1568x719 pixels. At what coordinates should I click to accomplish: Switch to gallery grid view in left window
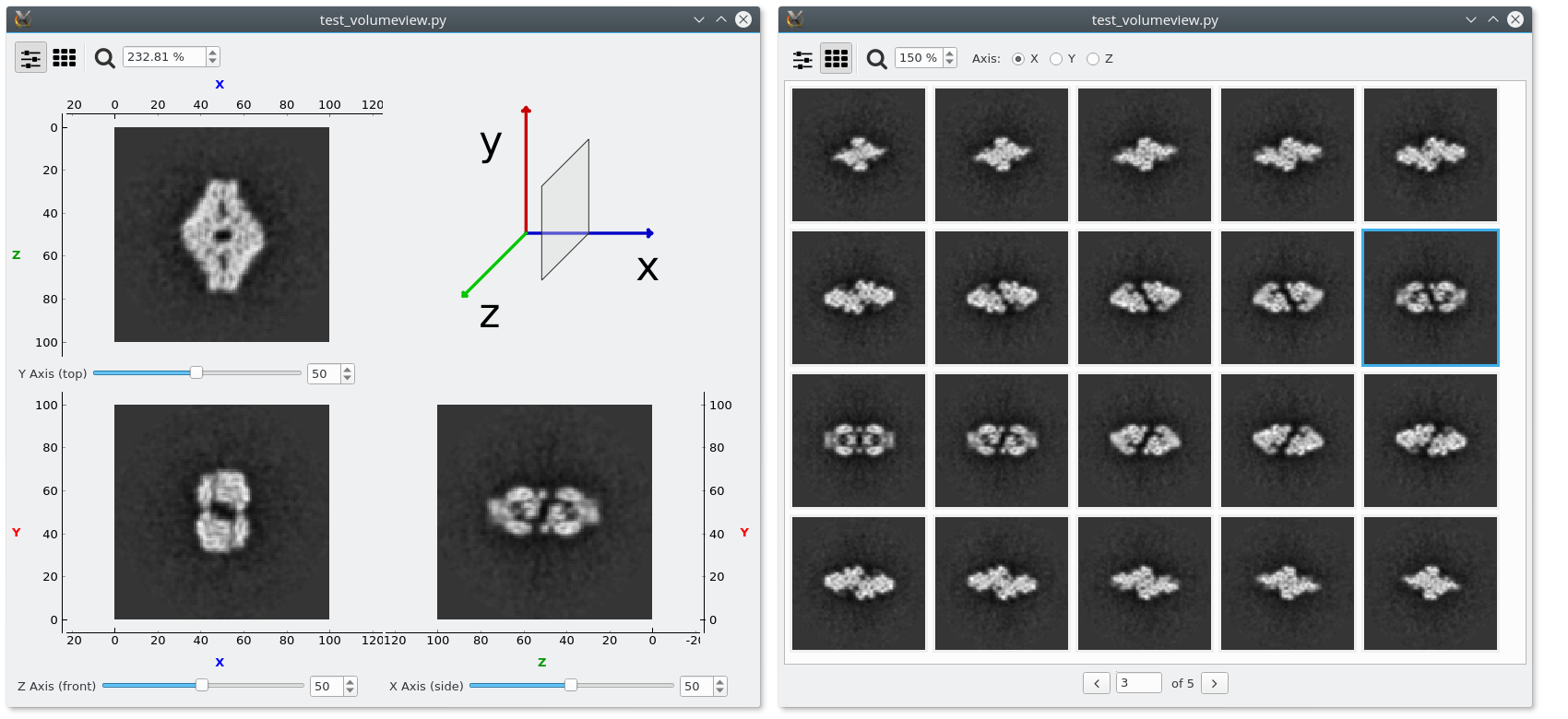click(65, 58)
